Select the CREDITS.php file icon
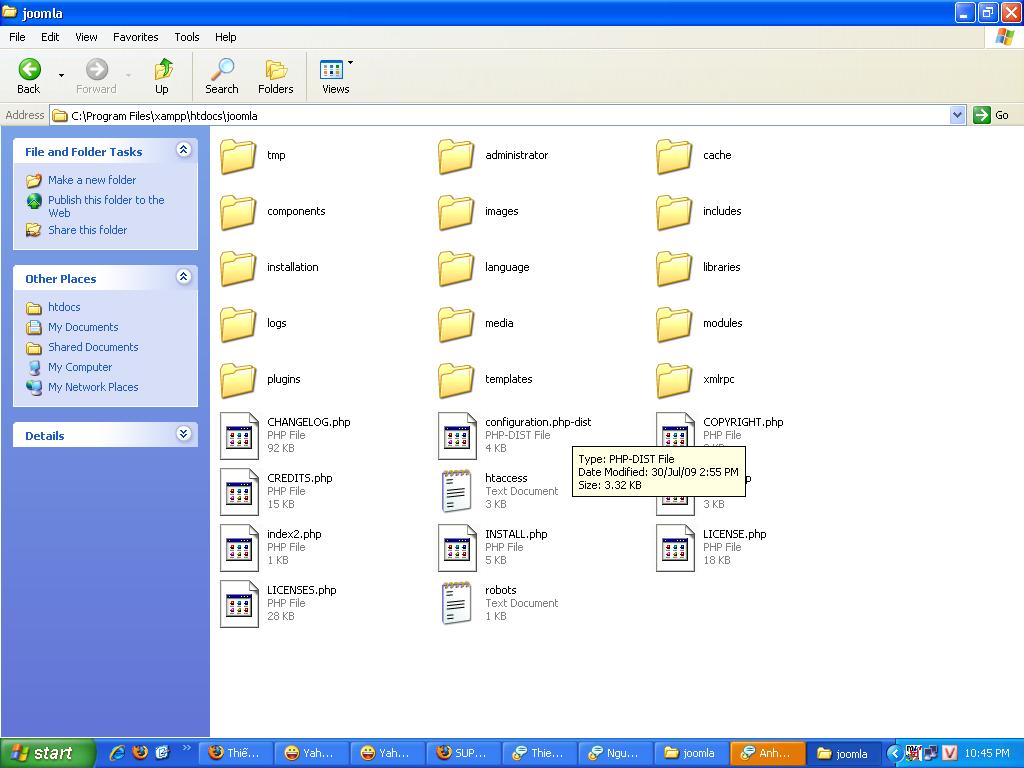 tap(239, 492)
